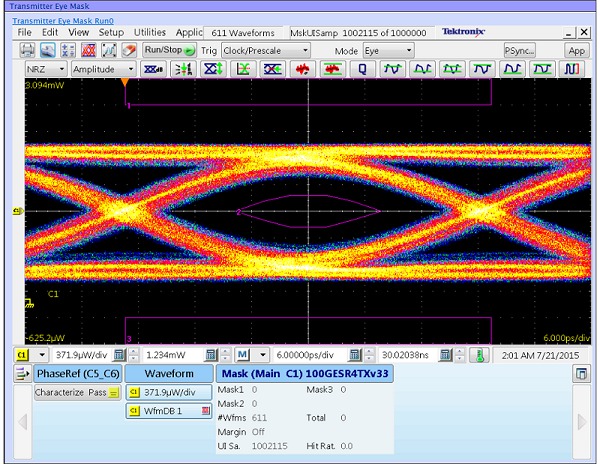Viewport: 600px width, 464px height.
Task: Click the 6.00000ps/div horizontal scale field
Action: coord(304,355)
